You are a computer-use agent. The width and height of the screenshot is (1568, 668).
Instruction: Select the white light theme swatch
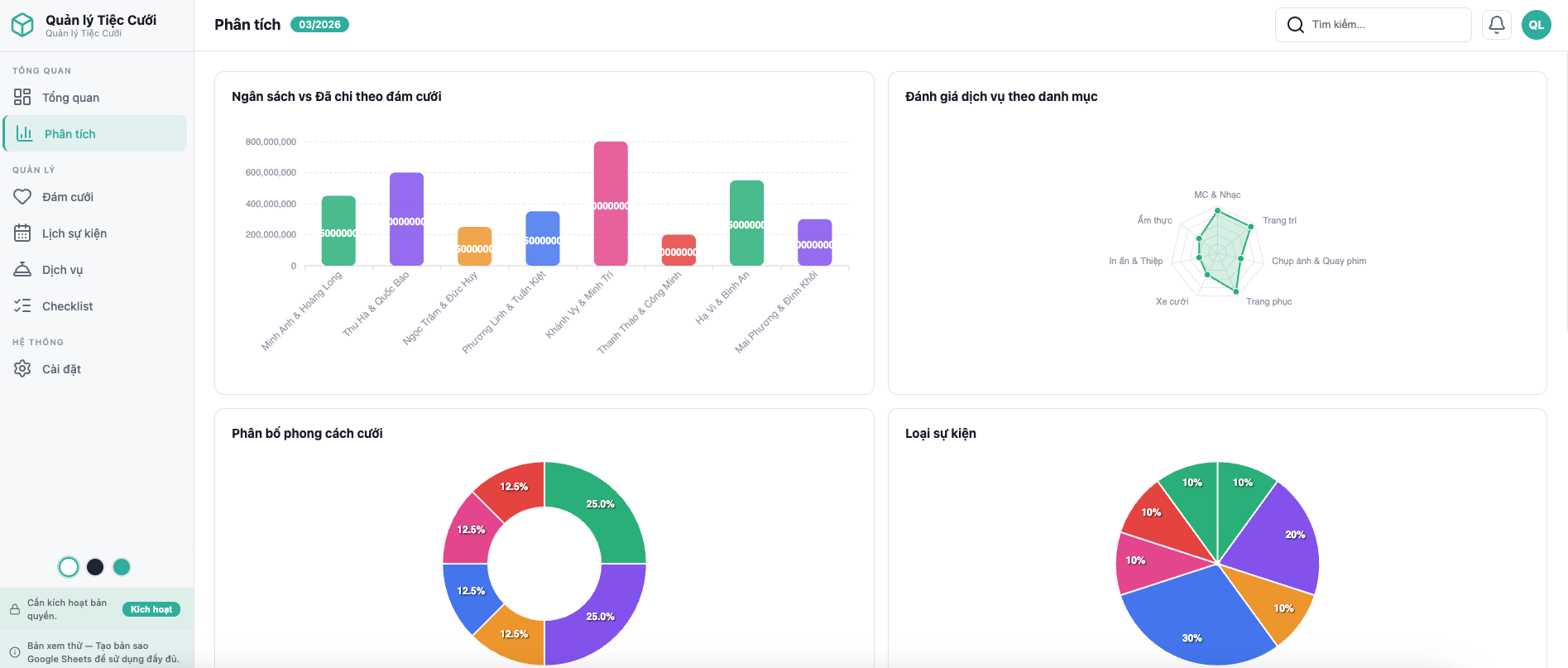69,567
